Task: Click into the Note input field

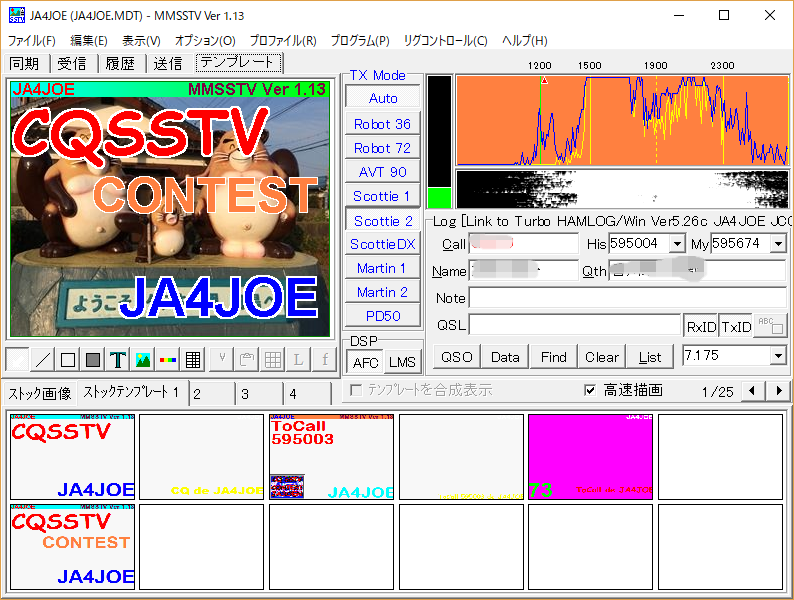Action: coord(627,298)
